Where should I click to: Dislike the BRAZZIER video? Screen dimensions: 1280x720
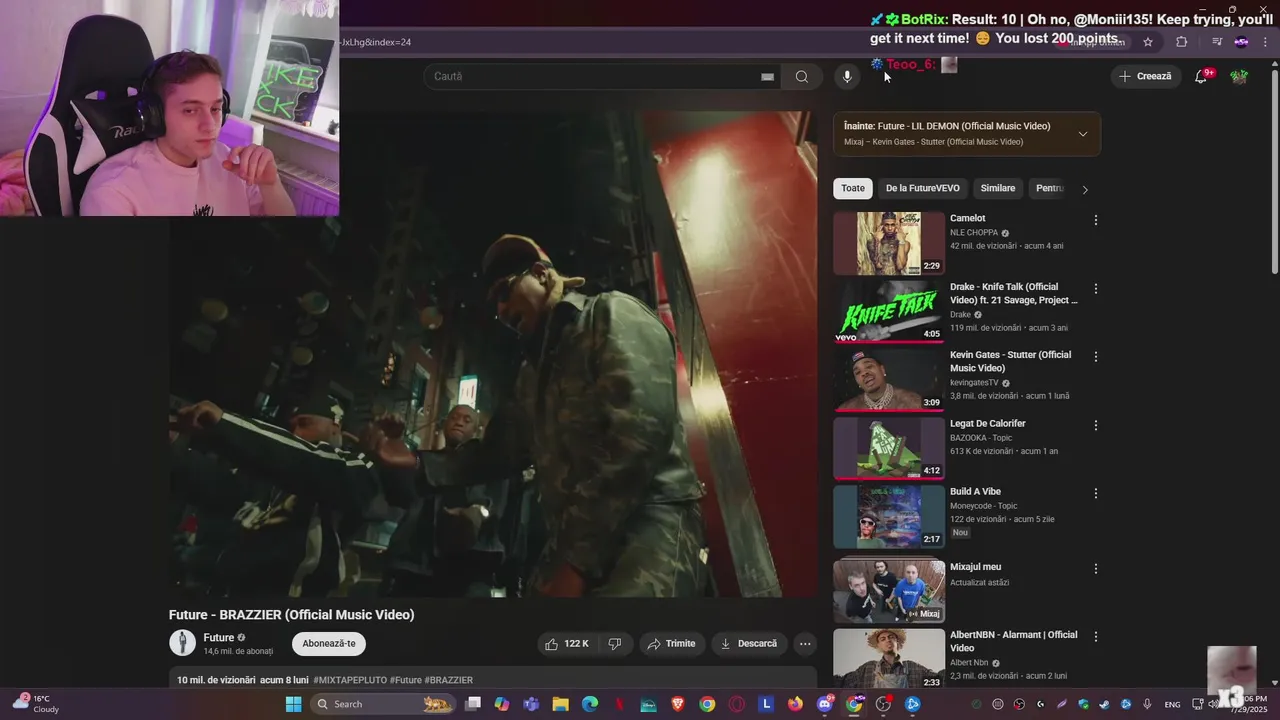(615, 644)
